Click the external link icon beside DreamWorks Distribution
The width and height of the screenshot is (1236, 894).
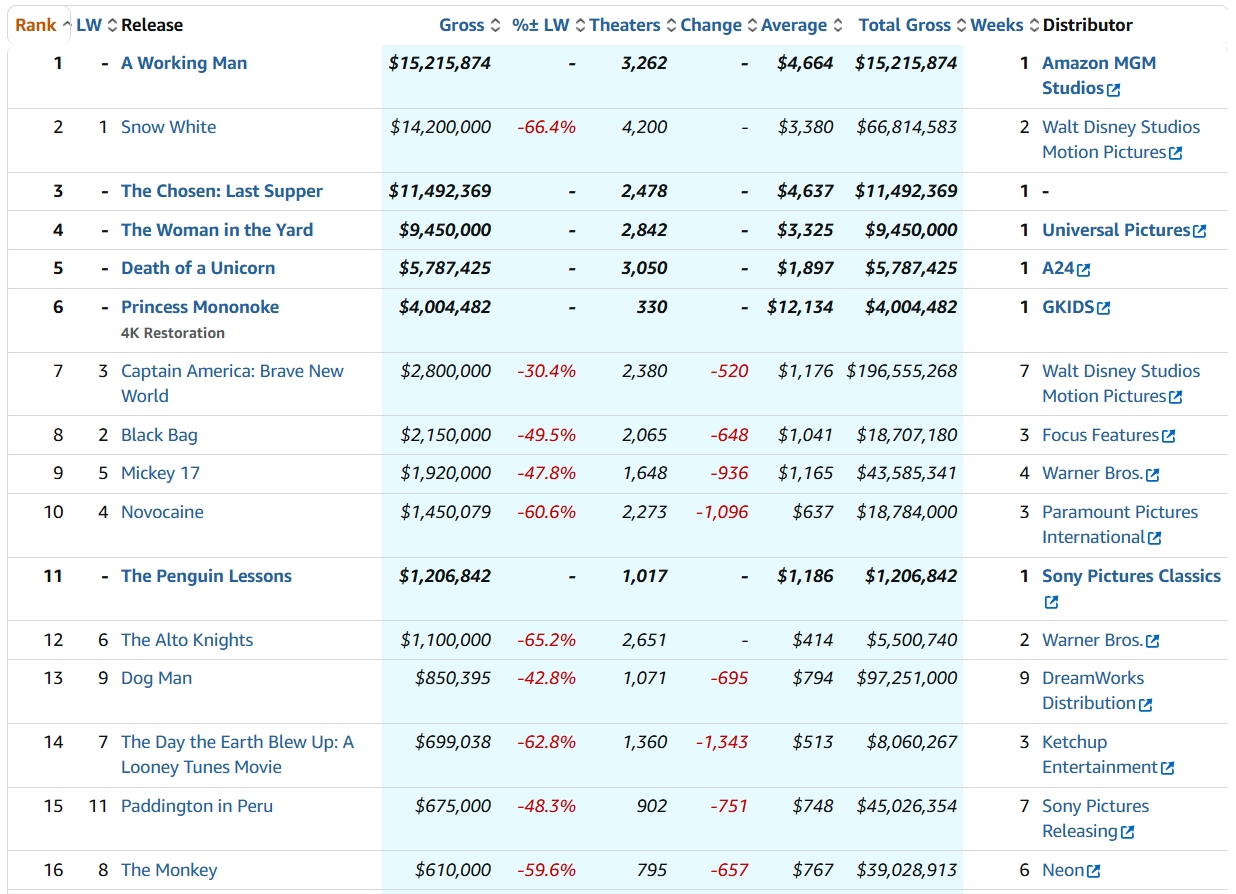[1146, 704]
